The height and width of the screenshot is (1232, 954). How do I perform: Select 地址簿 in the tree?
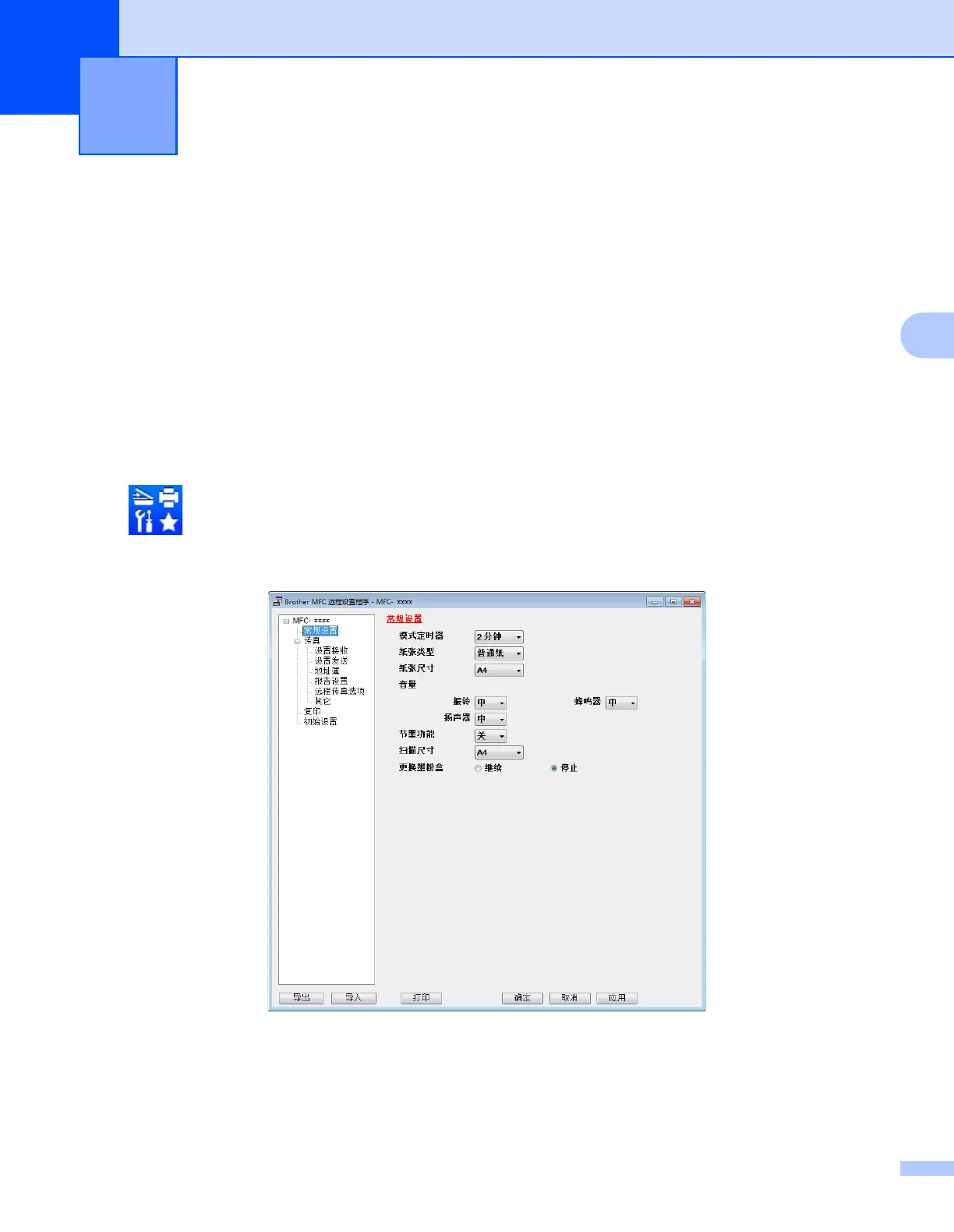(327, 671)
